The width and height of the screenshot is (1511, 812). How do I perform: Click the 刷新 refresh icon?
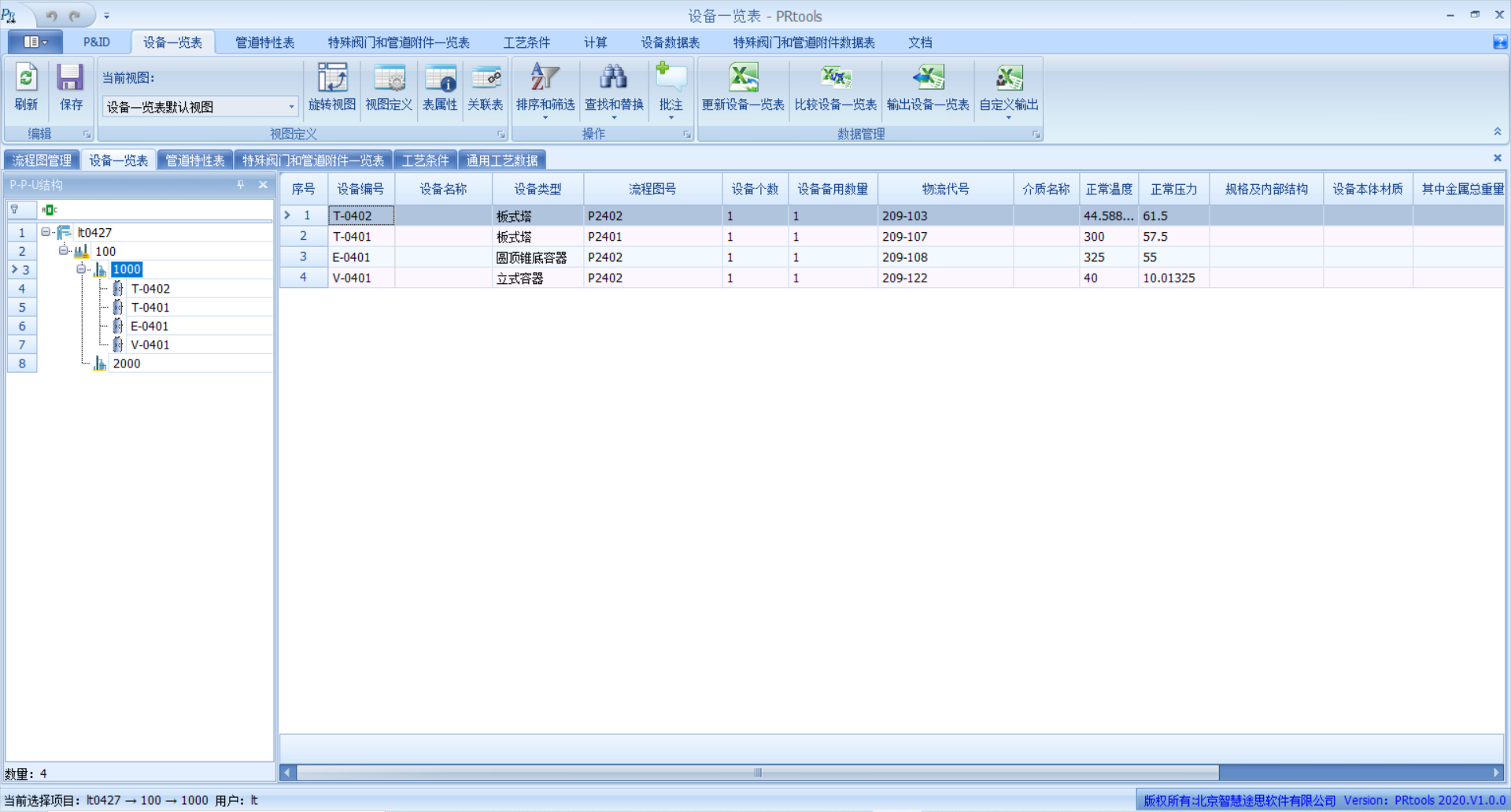point(26,79)
